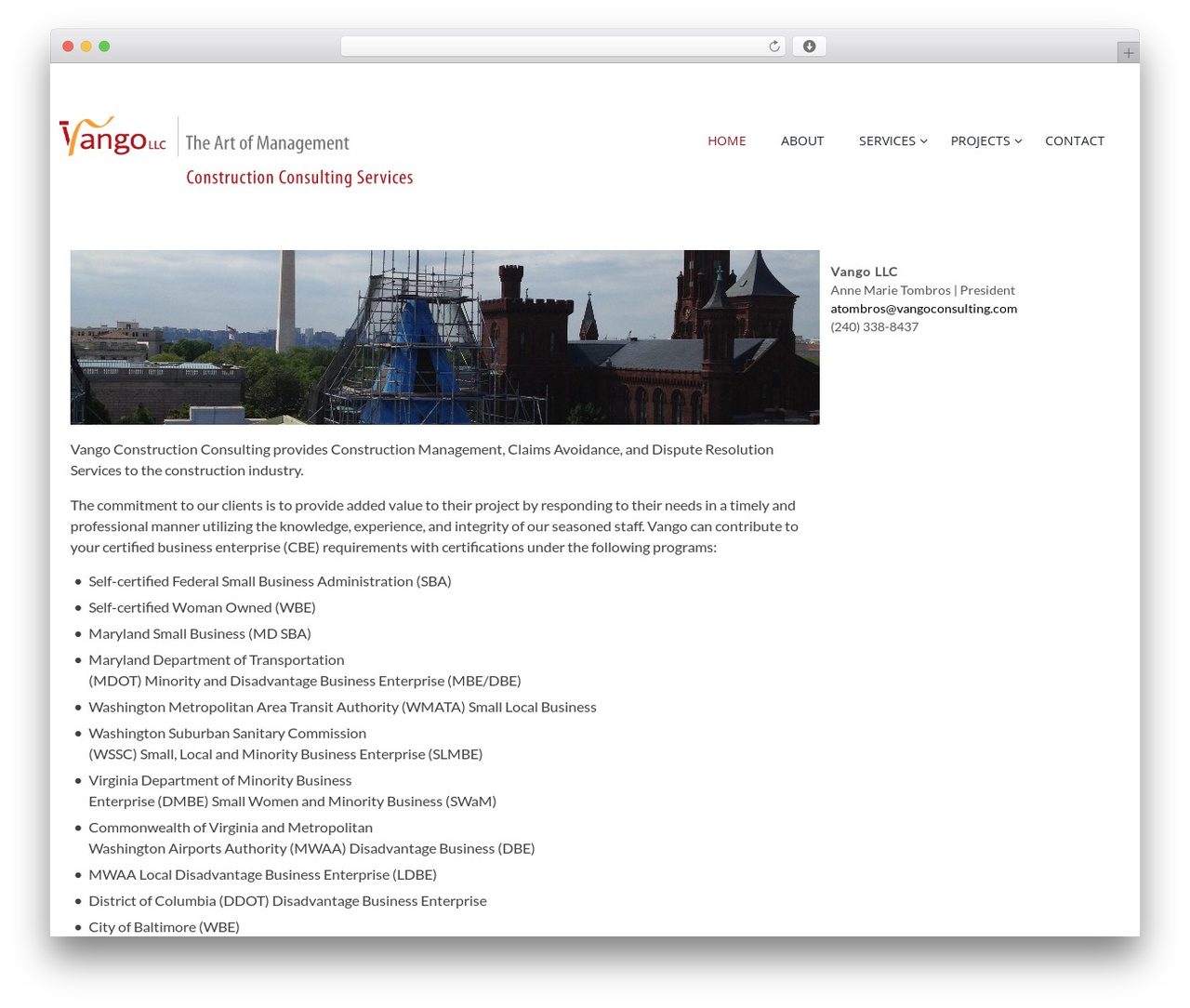Click 'City of Baltimore (WBE)' item
This screenshot has height=1008, width=1190.
tap(164, 927)
